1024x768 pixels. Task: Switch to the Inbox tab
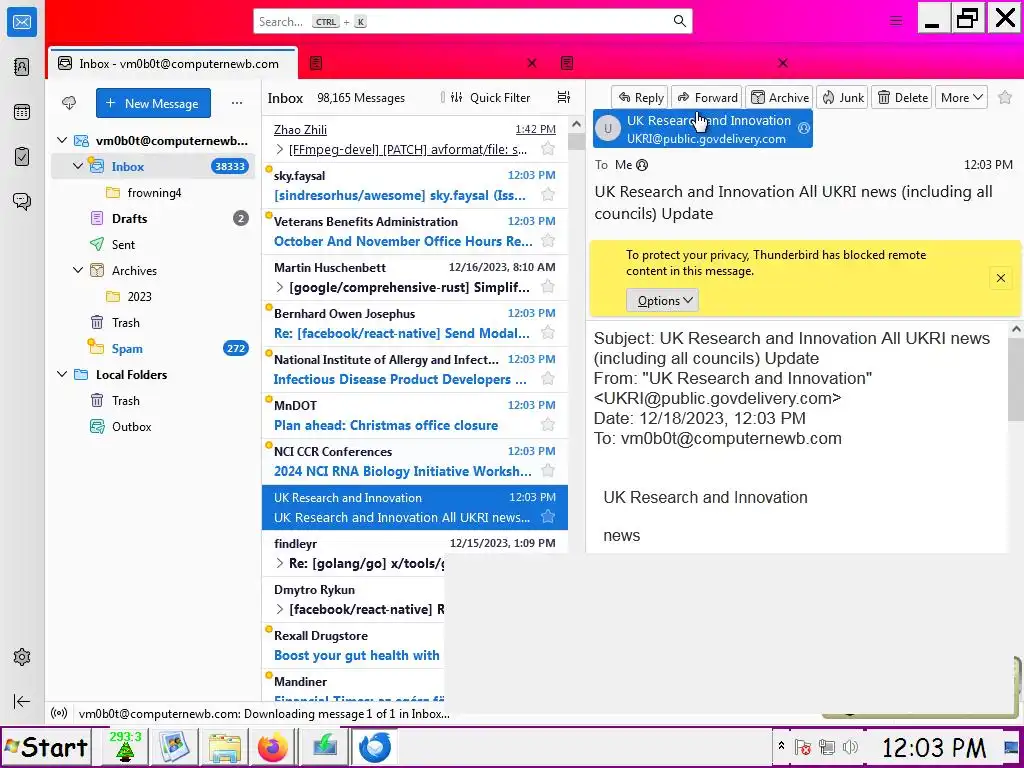(173, 63)
